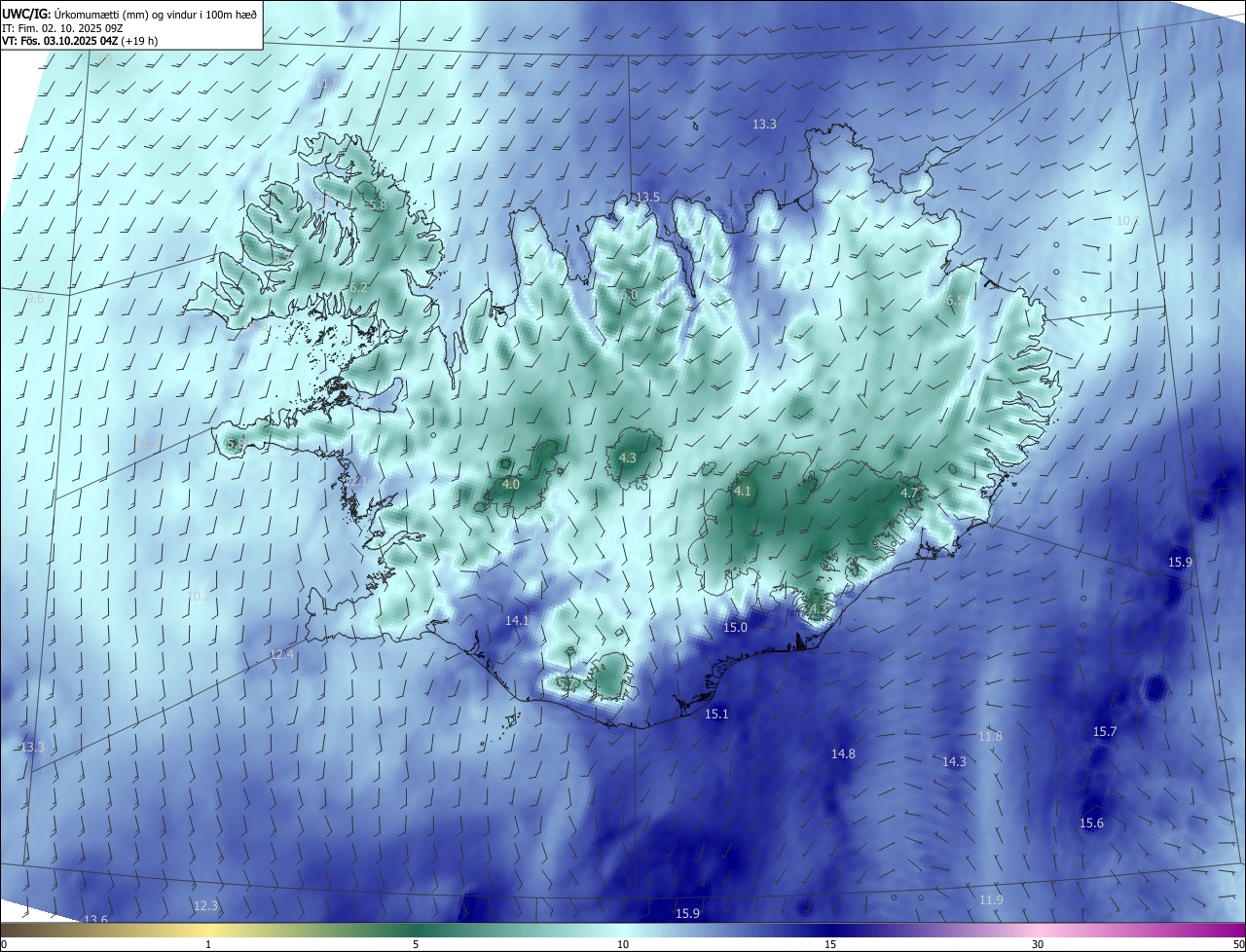Click the 4.3 value label on central glacier
The height and width of the screenshot is (952, 1246).
pos(628,458)
